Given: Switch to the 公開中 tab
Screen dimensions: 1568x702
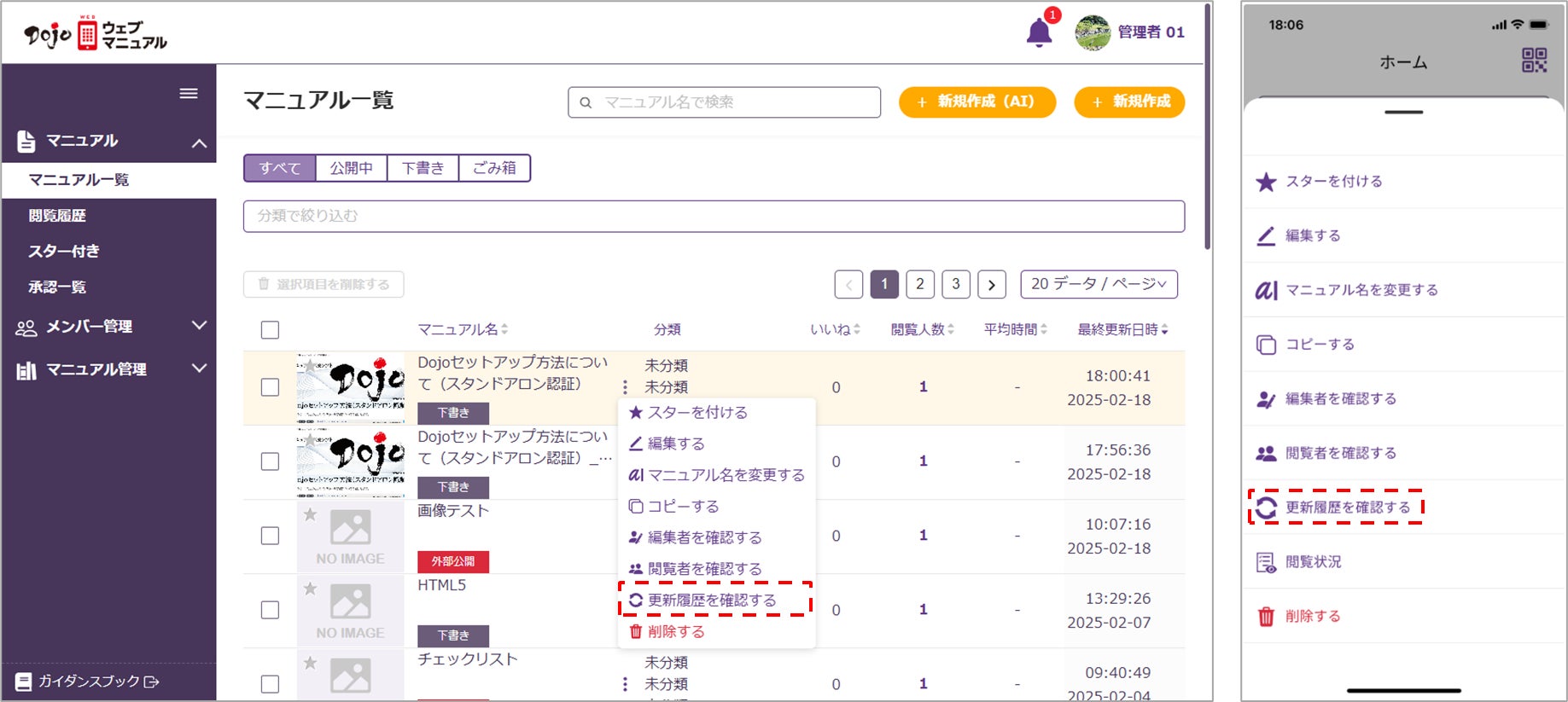Looking at the screenshot, I should (352, 168).
